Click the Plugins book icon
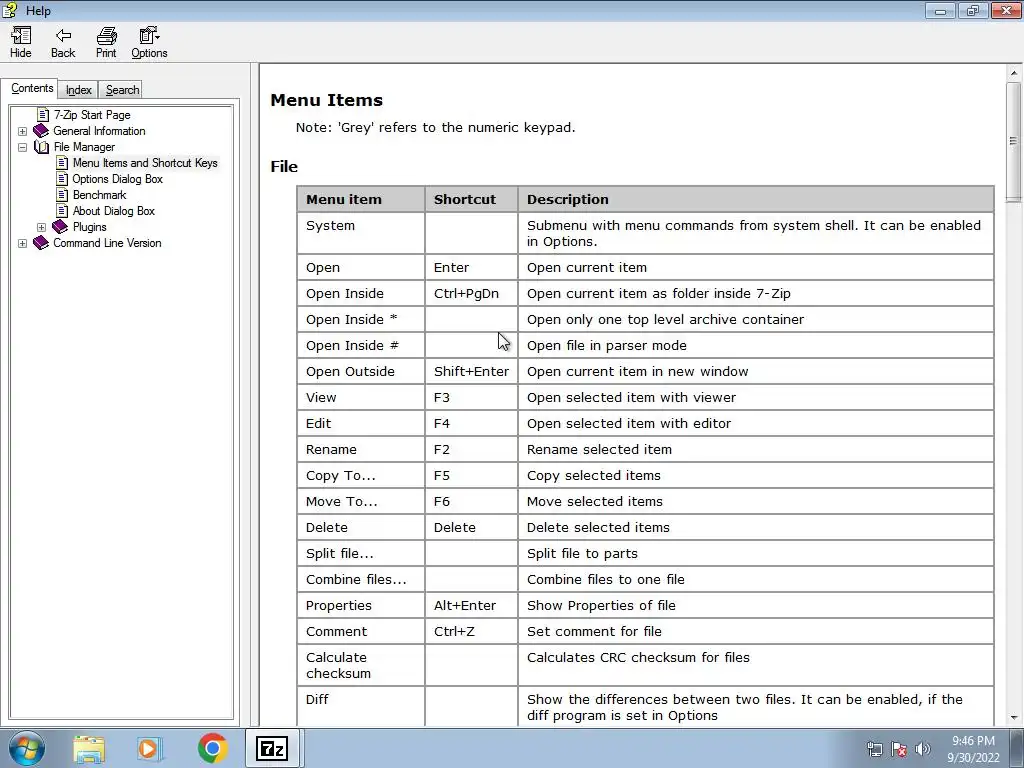The height and width of the screenshot is (768, 1024). click(x=60, y=227)
